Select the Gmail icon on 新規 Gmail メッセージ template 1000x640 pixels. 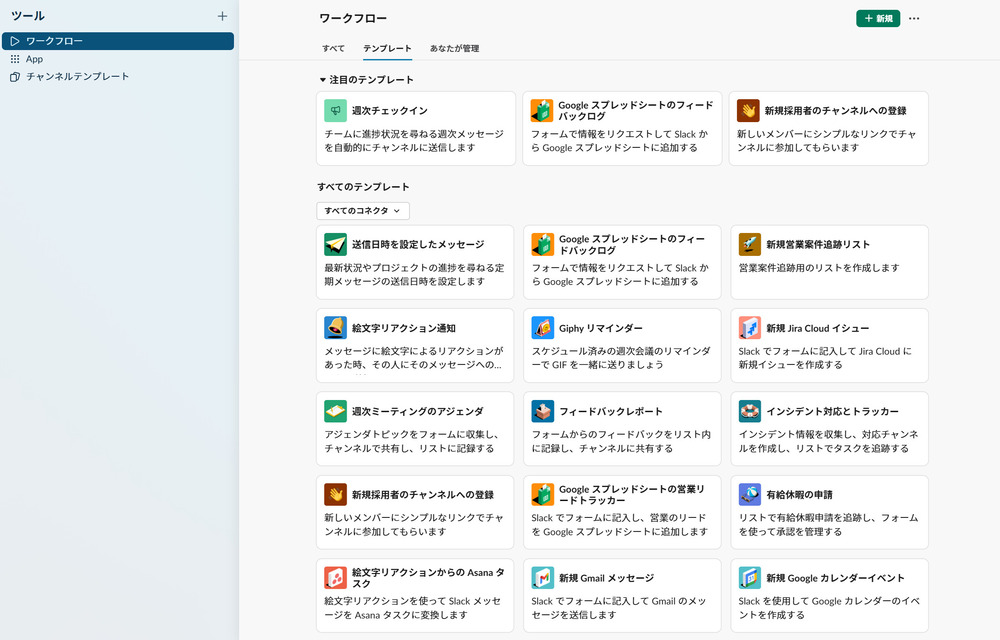542,578
